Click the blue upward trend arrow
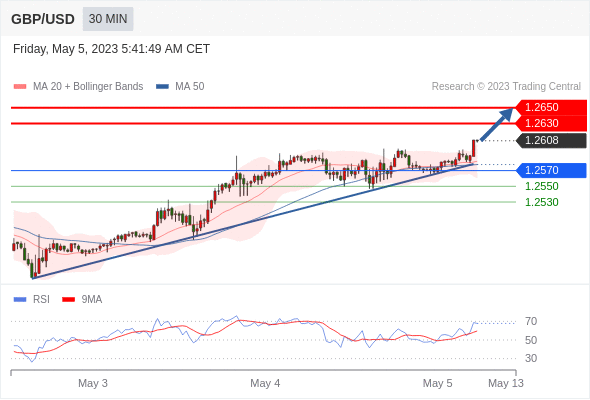The image size is (590, 400). tap(496, 125)
